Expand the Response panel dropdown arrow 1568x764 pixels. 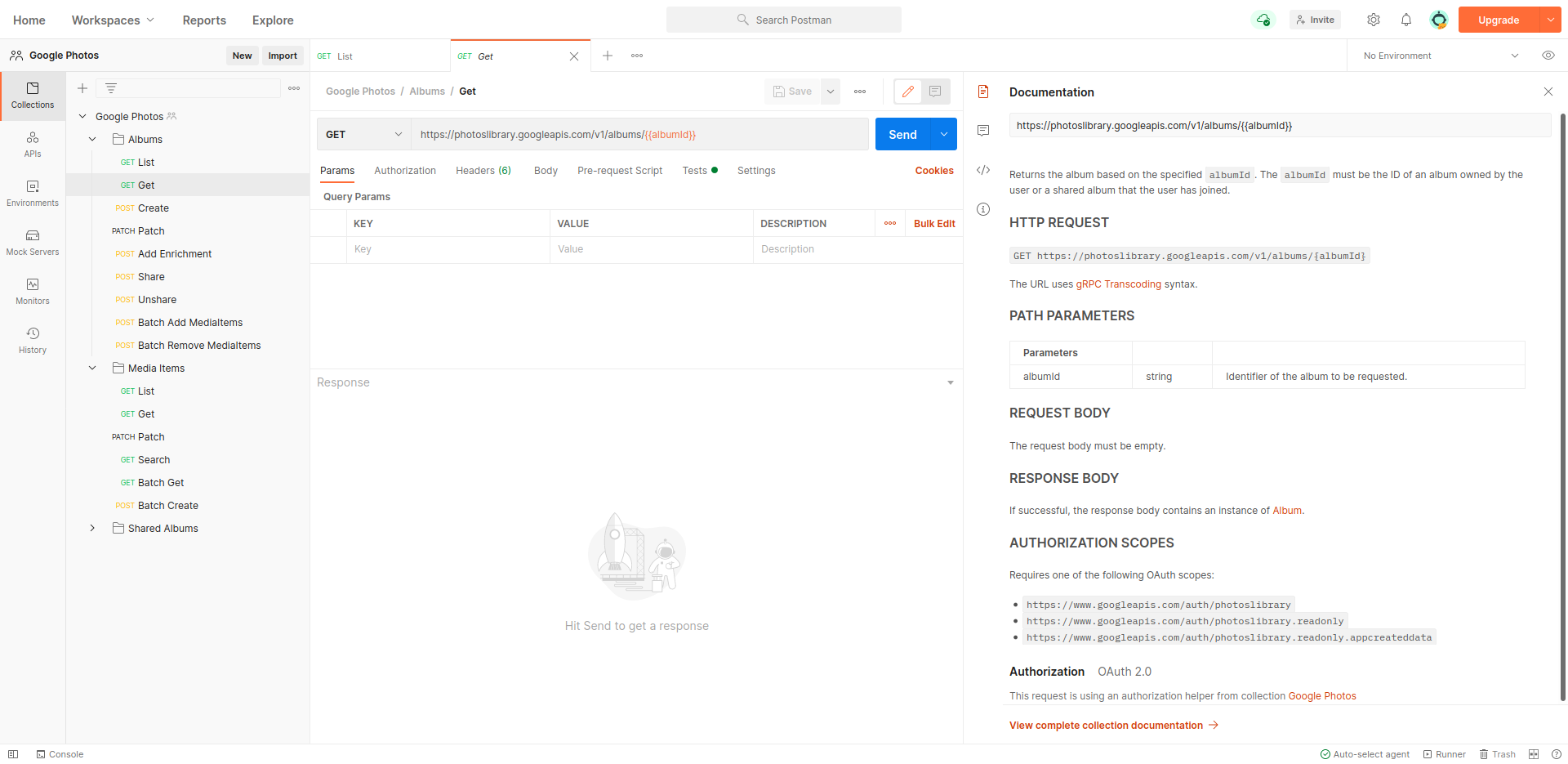[x=951, y=382]
